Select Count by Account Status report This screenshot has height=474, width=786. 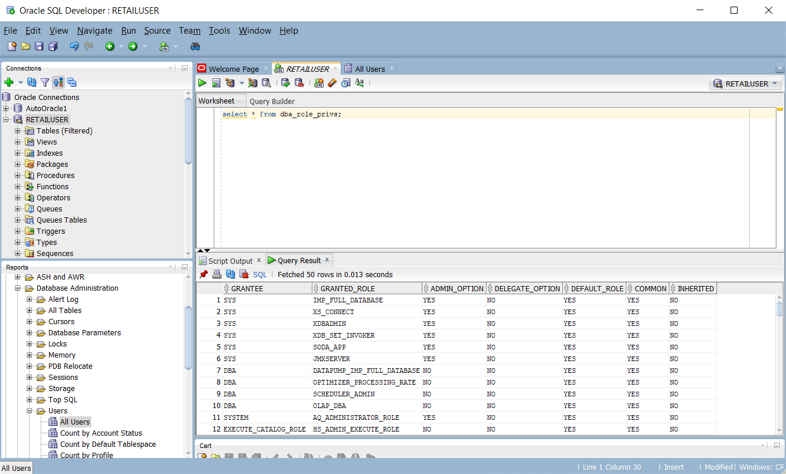coord(100,434)
